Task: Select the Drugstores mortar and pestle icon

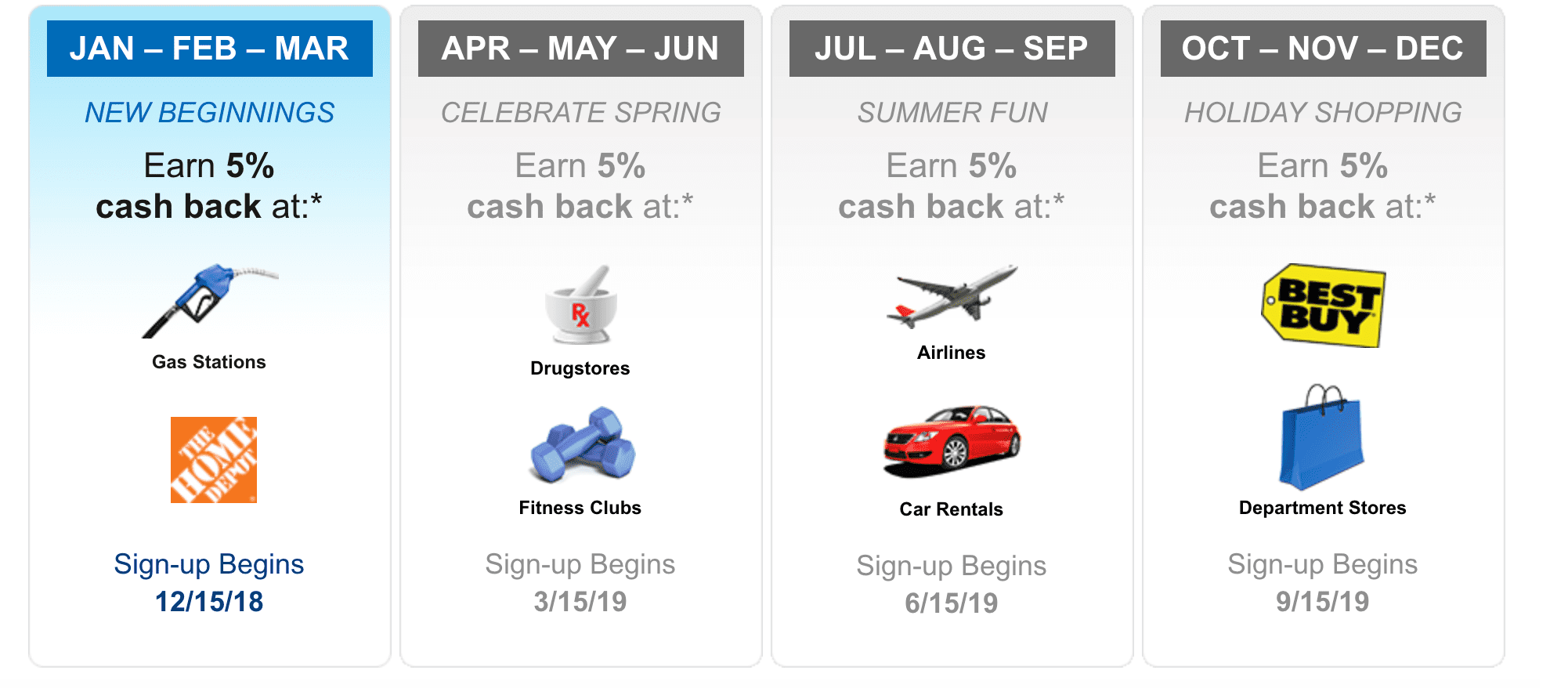Action: click(x=580, y=305)
